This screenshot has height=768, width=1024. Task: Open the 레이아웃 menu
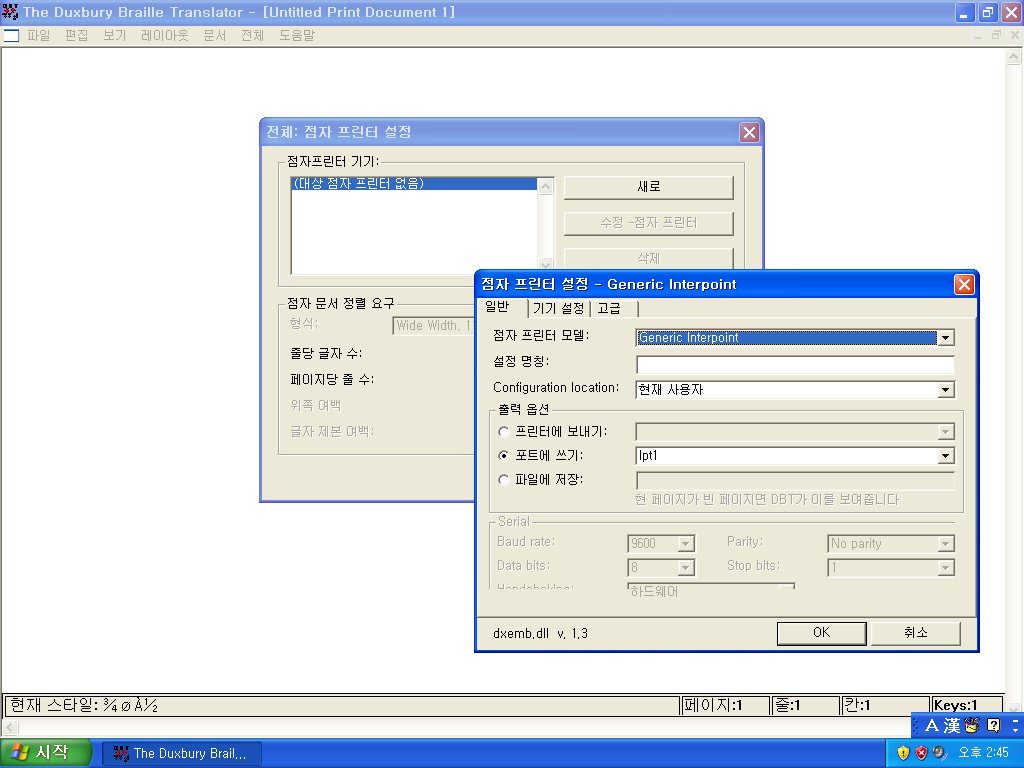(x=165, y=35)
